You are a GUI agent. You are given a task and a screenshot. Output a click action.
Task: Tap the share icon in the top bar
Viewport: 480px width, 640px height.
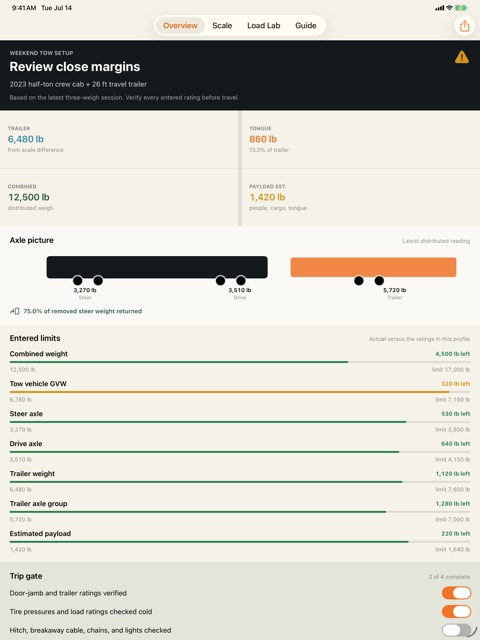point(464,26)
